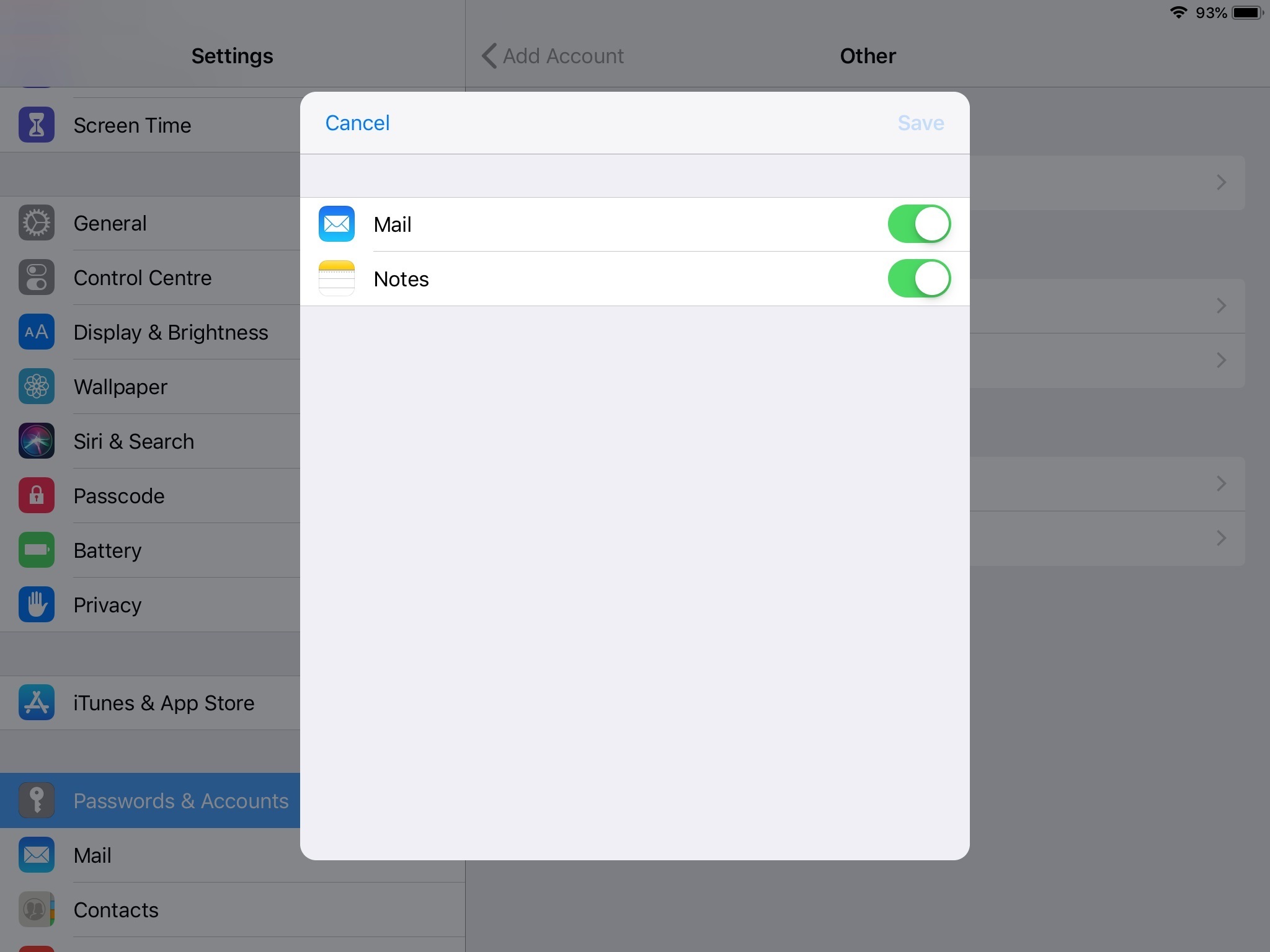Tap the General gear icon

37,223
